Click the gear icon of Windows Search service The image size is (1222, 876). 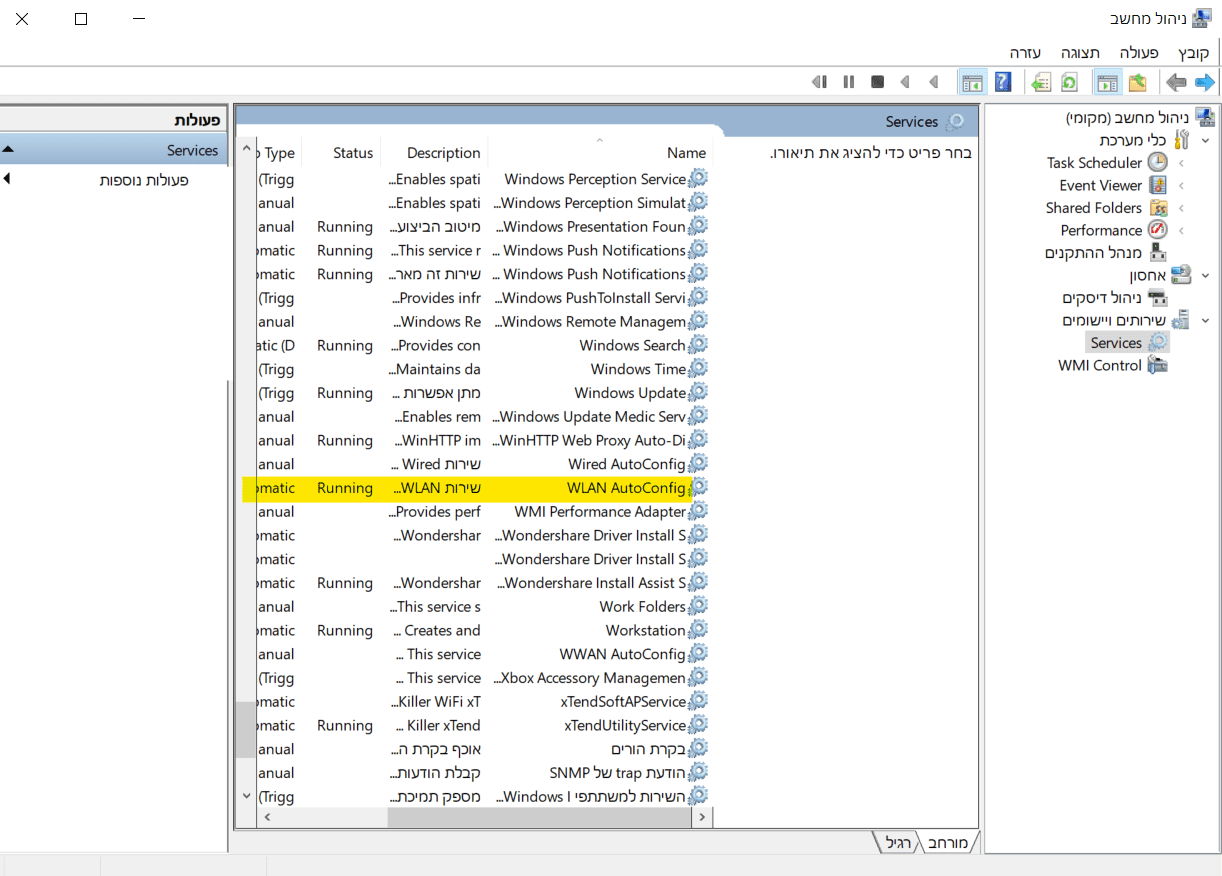click(699, 344)
